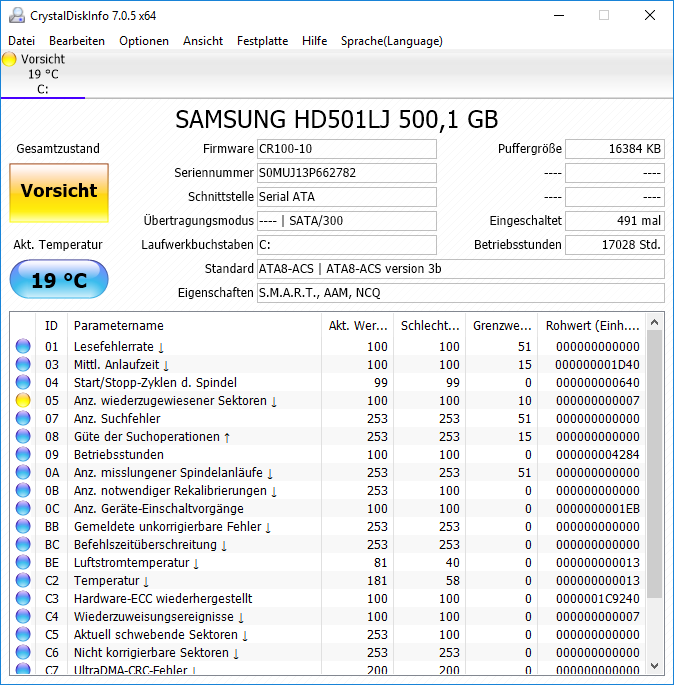The height and width of the screenshot is (685, 674).
Task: Open the Datei menu
Action: click(21, 41)
